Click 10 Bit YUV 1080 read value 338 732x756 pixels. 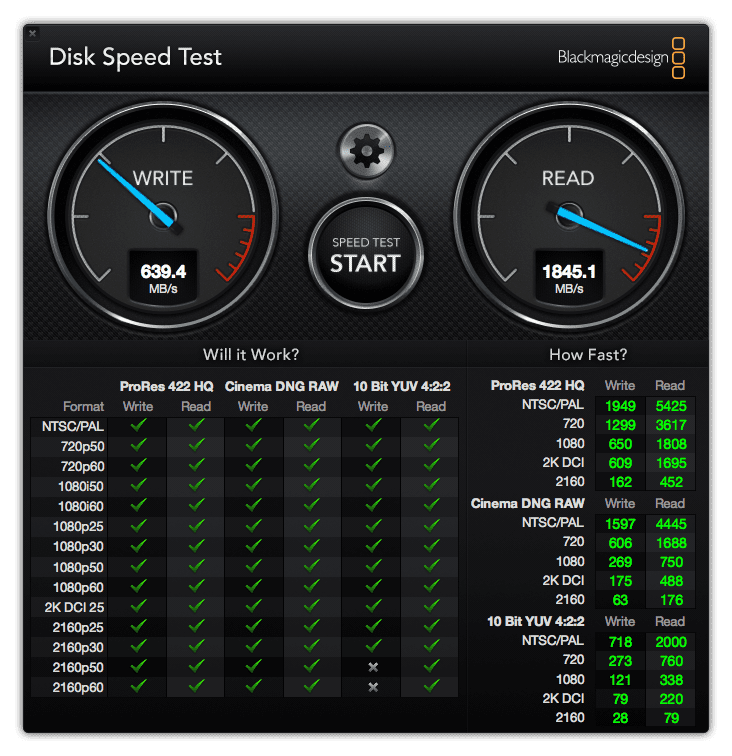coord(671,680)
